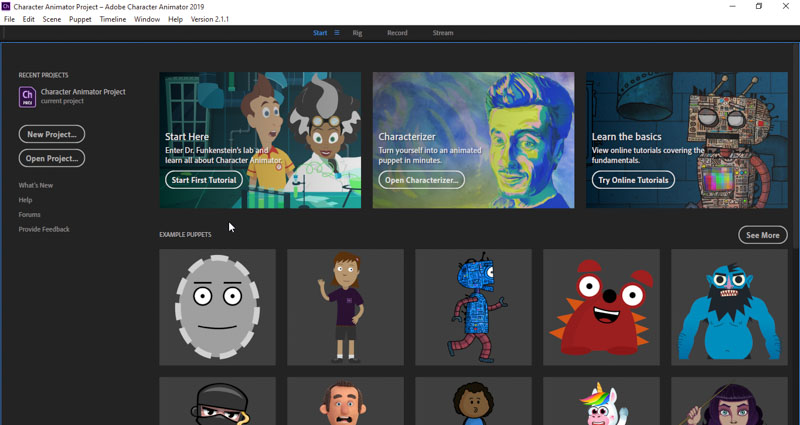
Task: Open the What's New link
Action: tap(36, 185)
